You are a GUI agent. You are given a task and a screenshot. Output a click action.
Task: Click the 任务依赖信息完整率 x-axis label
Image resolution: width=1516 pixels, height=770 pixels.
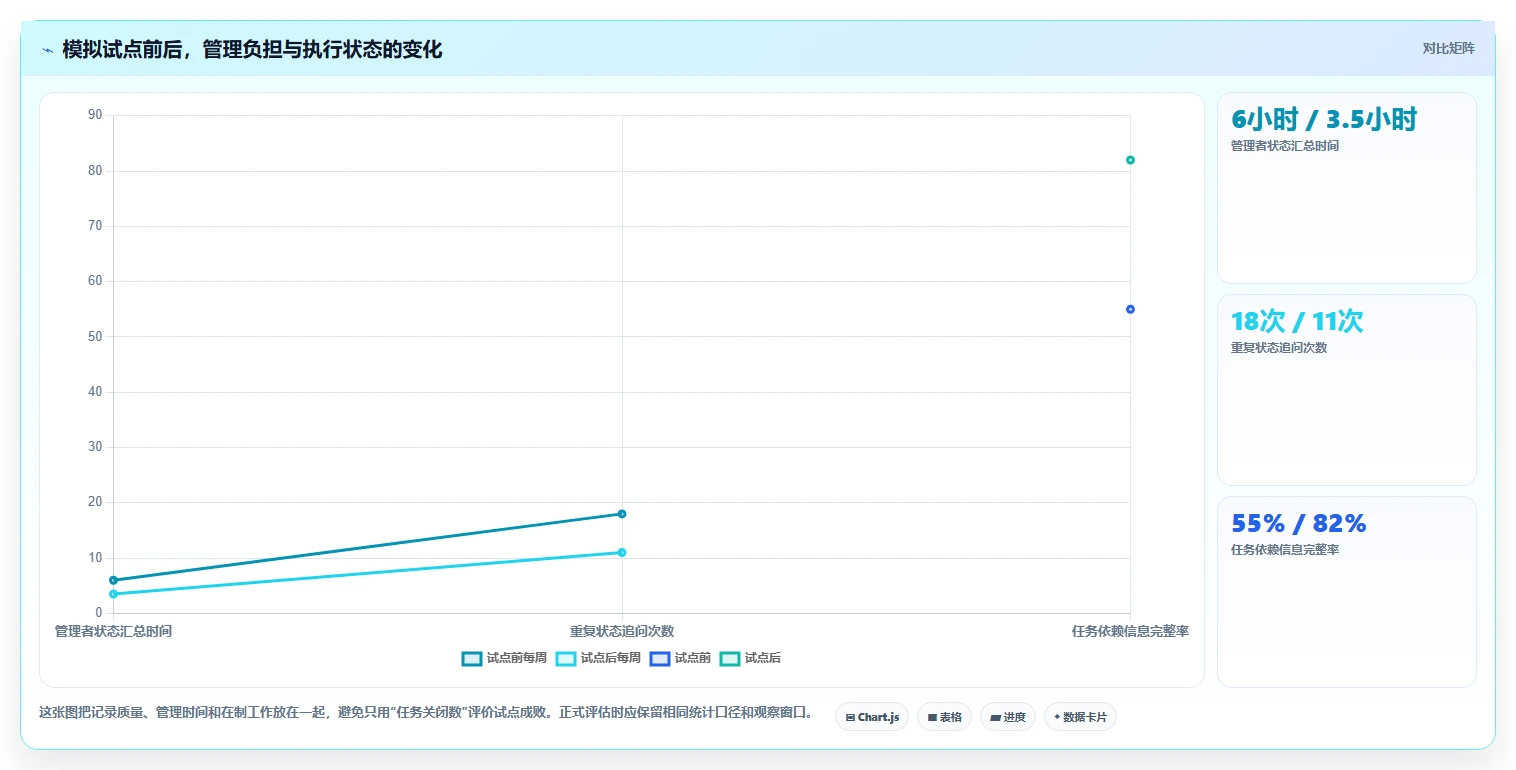1130,631
